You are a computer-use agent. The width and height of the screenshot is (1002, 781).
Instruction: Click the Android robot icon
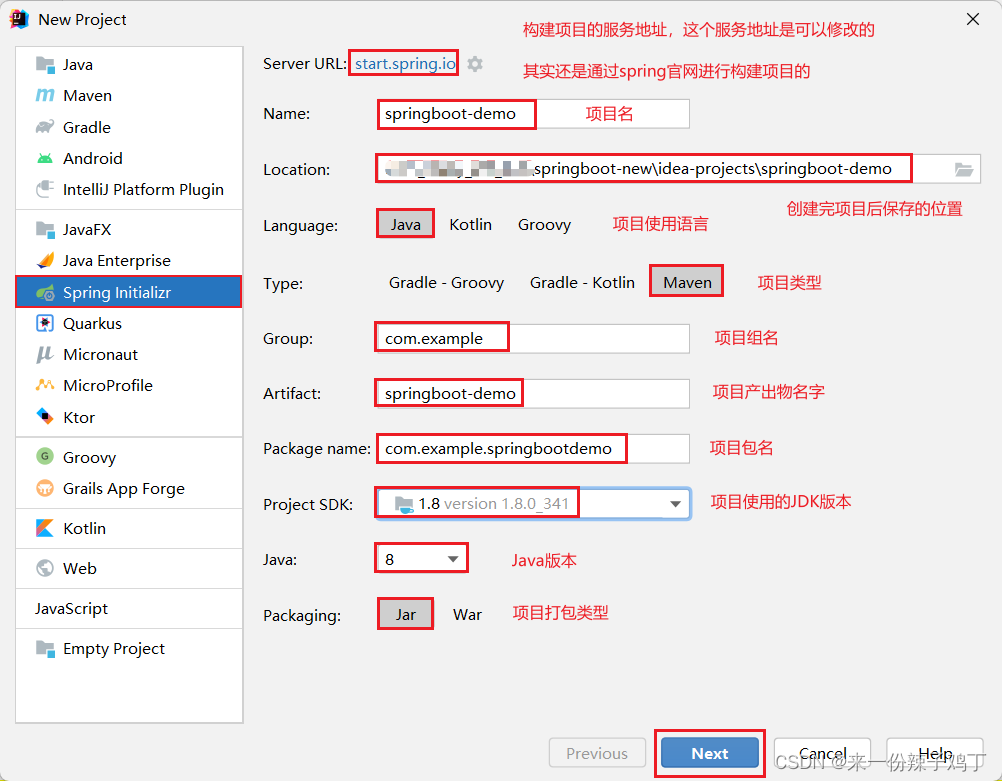(45, 158)
